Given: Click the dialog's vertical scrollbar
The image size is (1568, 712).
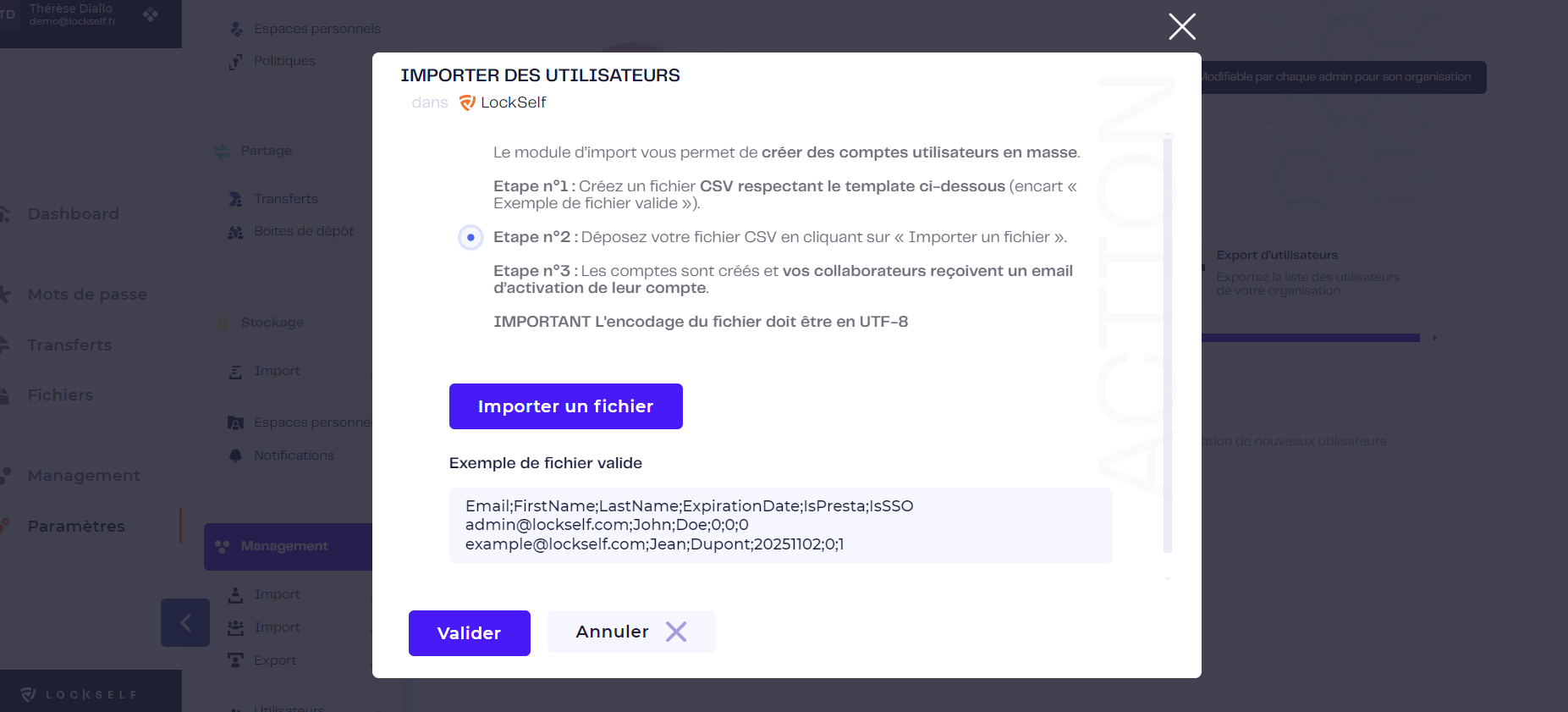Looking at the screenshot, I should [x=1168, y=343].
